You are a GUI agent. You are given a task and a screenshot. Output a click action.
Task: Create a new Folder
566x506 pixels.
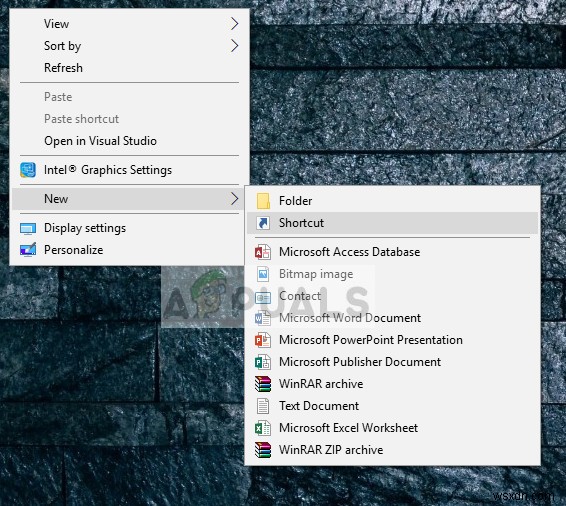tap(393, 201)
